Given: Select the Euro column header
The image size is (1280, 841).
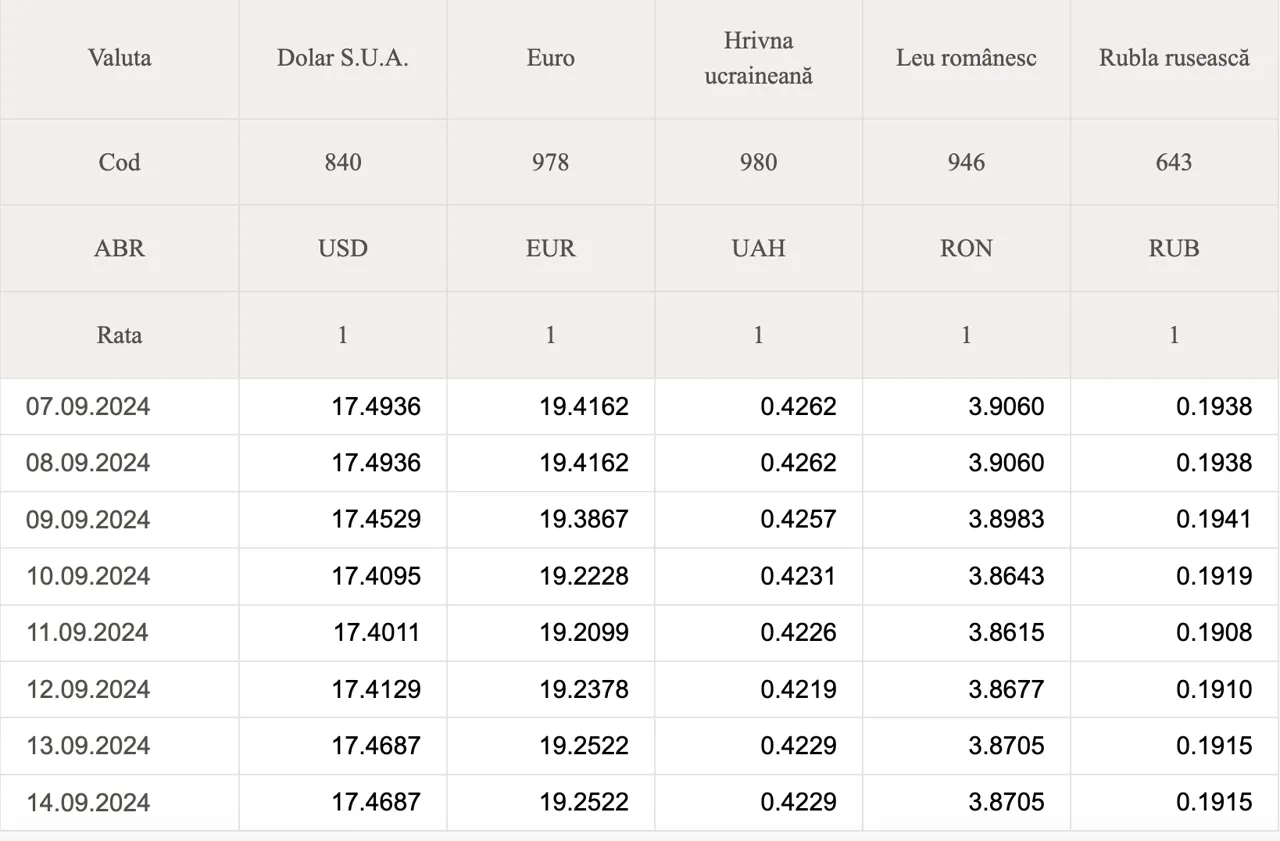Looking at the screenshot, I should pyautogui.click(x=551, y=58).
